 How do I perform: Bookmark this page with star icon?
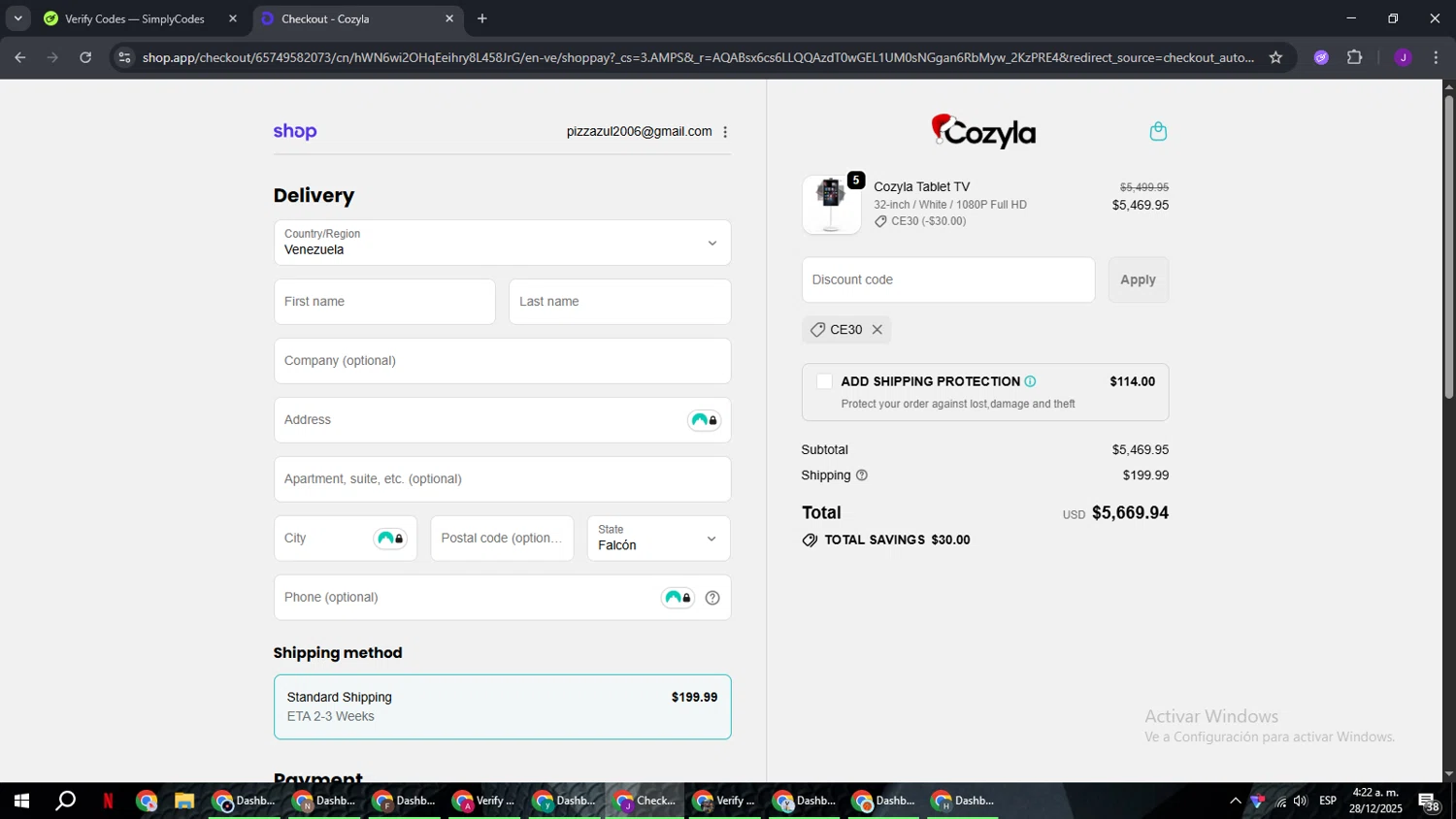pyautogui.click(x=1275, y=57)
